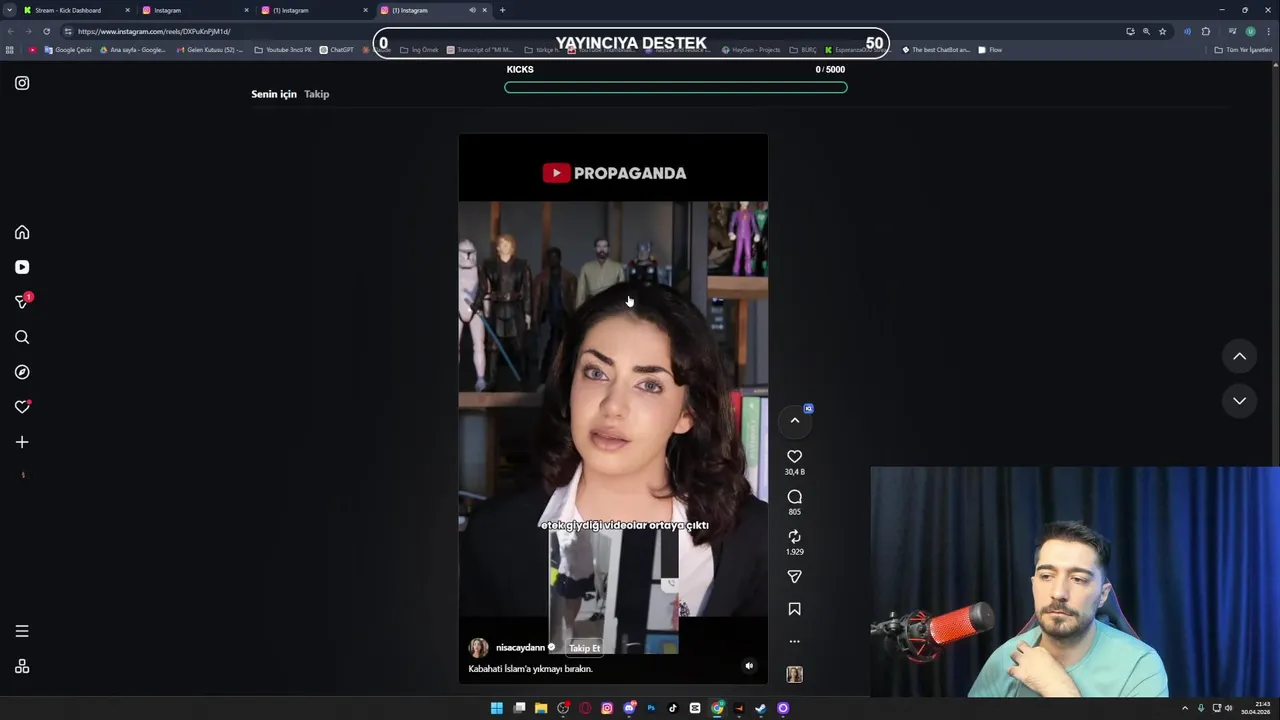Click the back navigation arrow
Screen dimensions: 1280x720
(x=10, y=31)
